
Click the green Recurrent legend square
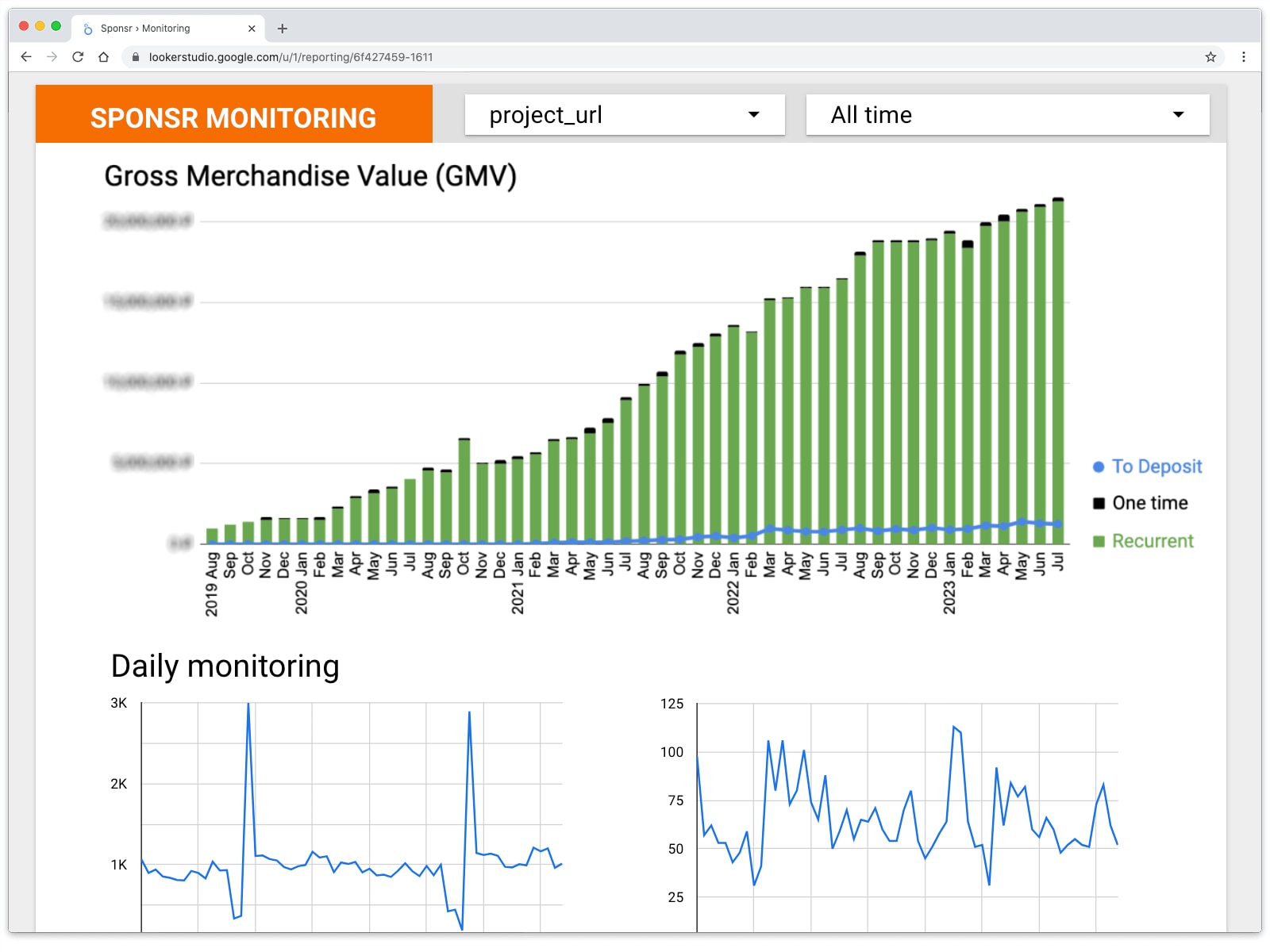[x=1099, y=541]
